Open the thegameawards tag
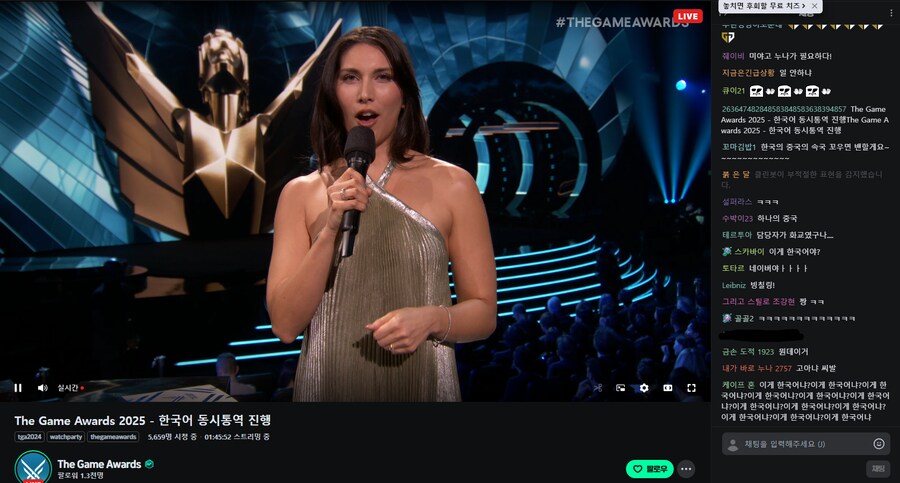The width and height of the screenshot is (900, 483). 113,437
